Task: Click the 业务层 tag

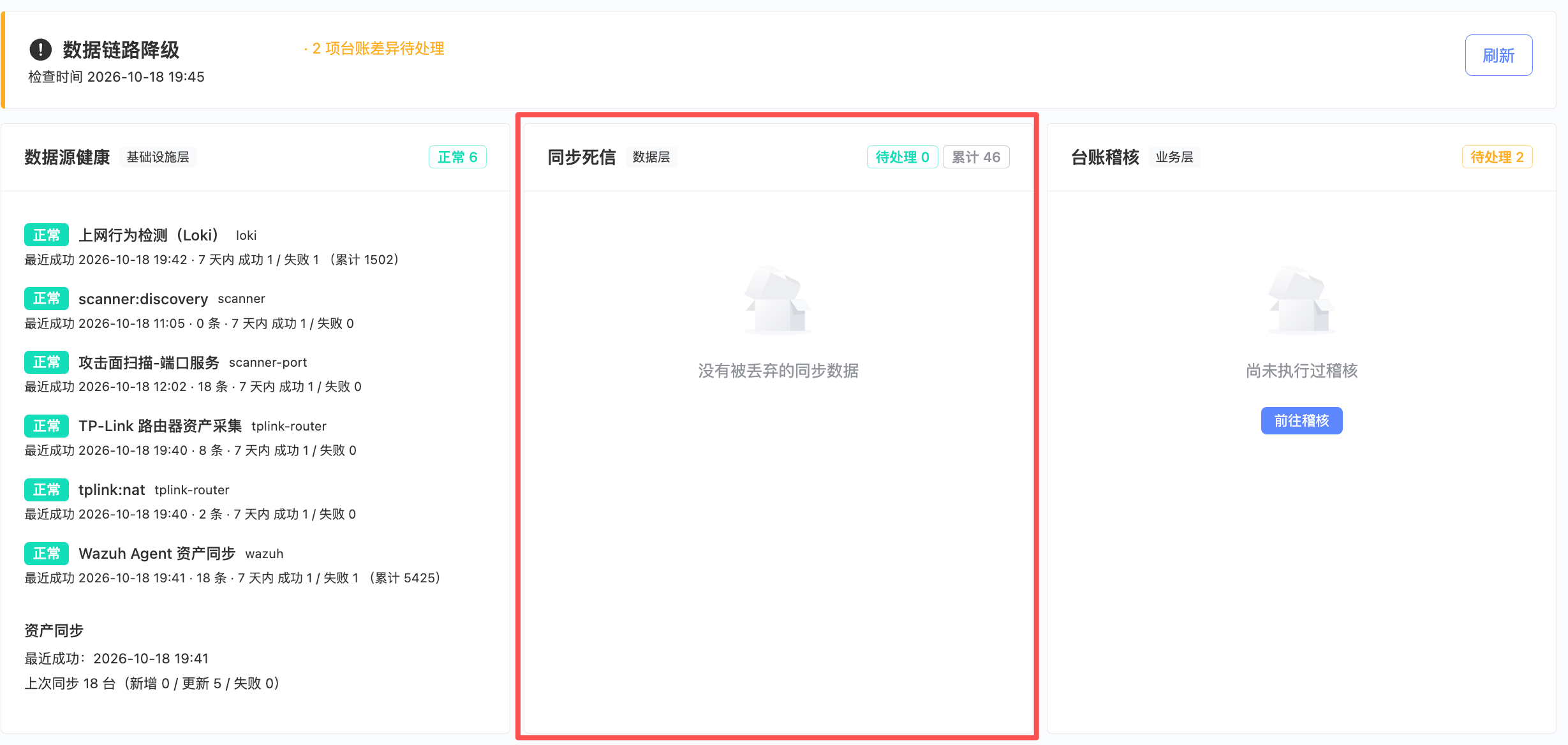Action: point(1174,157)
